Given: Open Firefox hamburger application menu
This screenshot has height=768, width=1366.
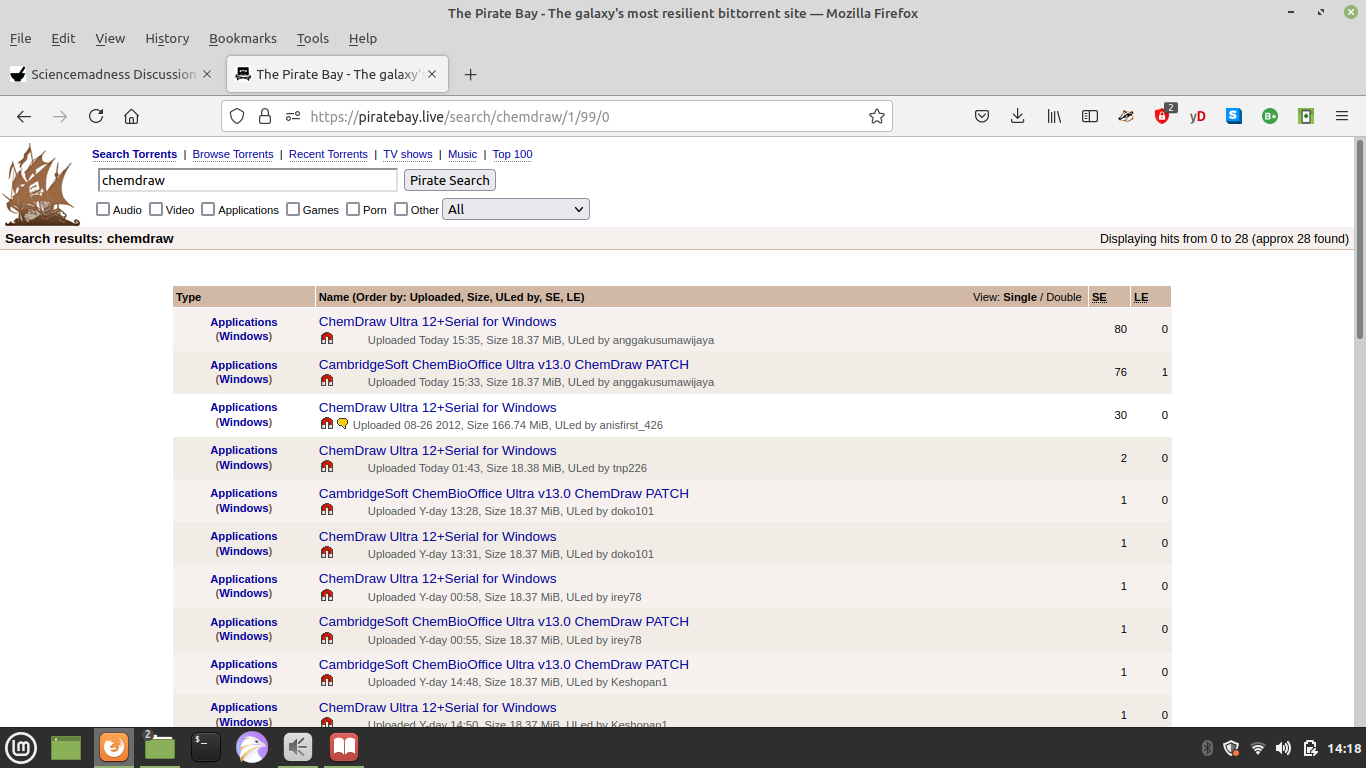Looking at the screenshot, I should pos(1342,116).
